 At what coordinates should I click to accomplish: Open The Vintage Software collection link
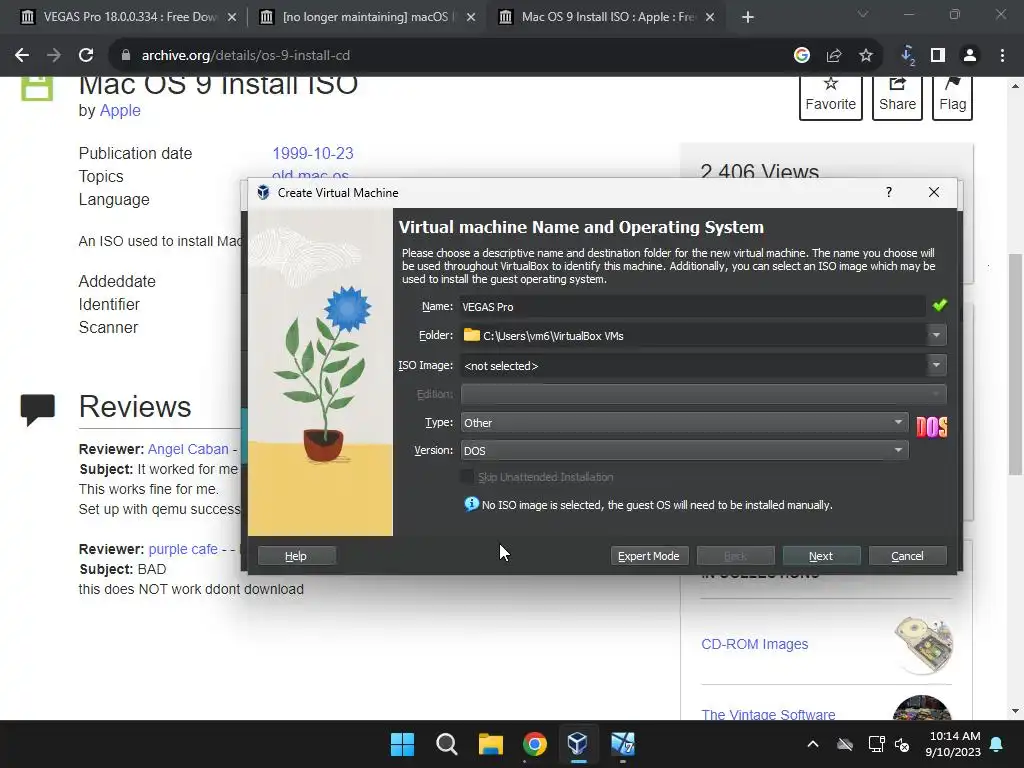coord(768,714)
